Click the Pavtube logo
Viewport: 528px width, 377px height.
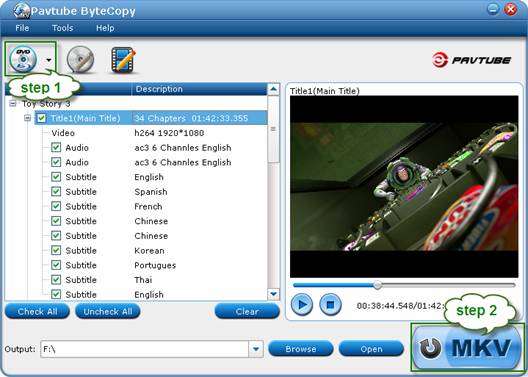tap(471, 60)
